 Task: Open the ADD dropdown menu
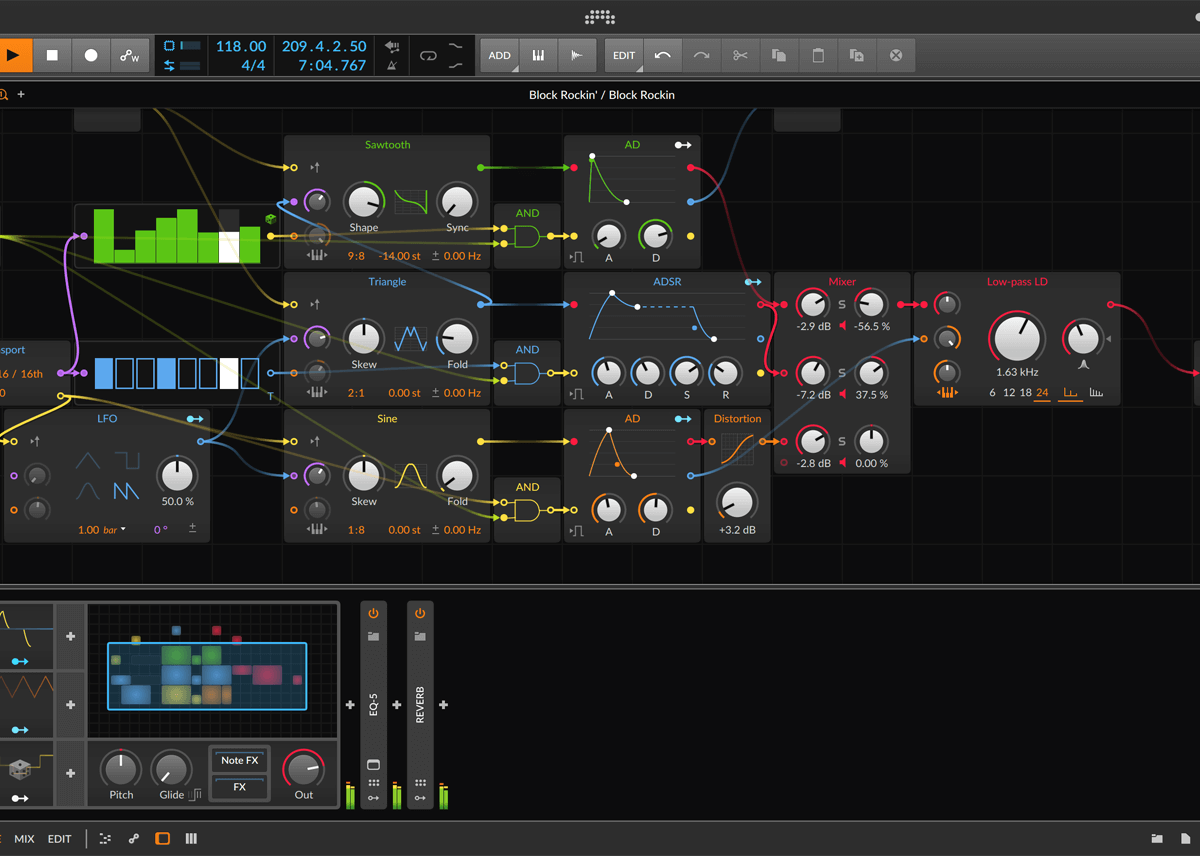(499, 56)
